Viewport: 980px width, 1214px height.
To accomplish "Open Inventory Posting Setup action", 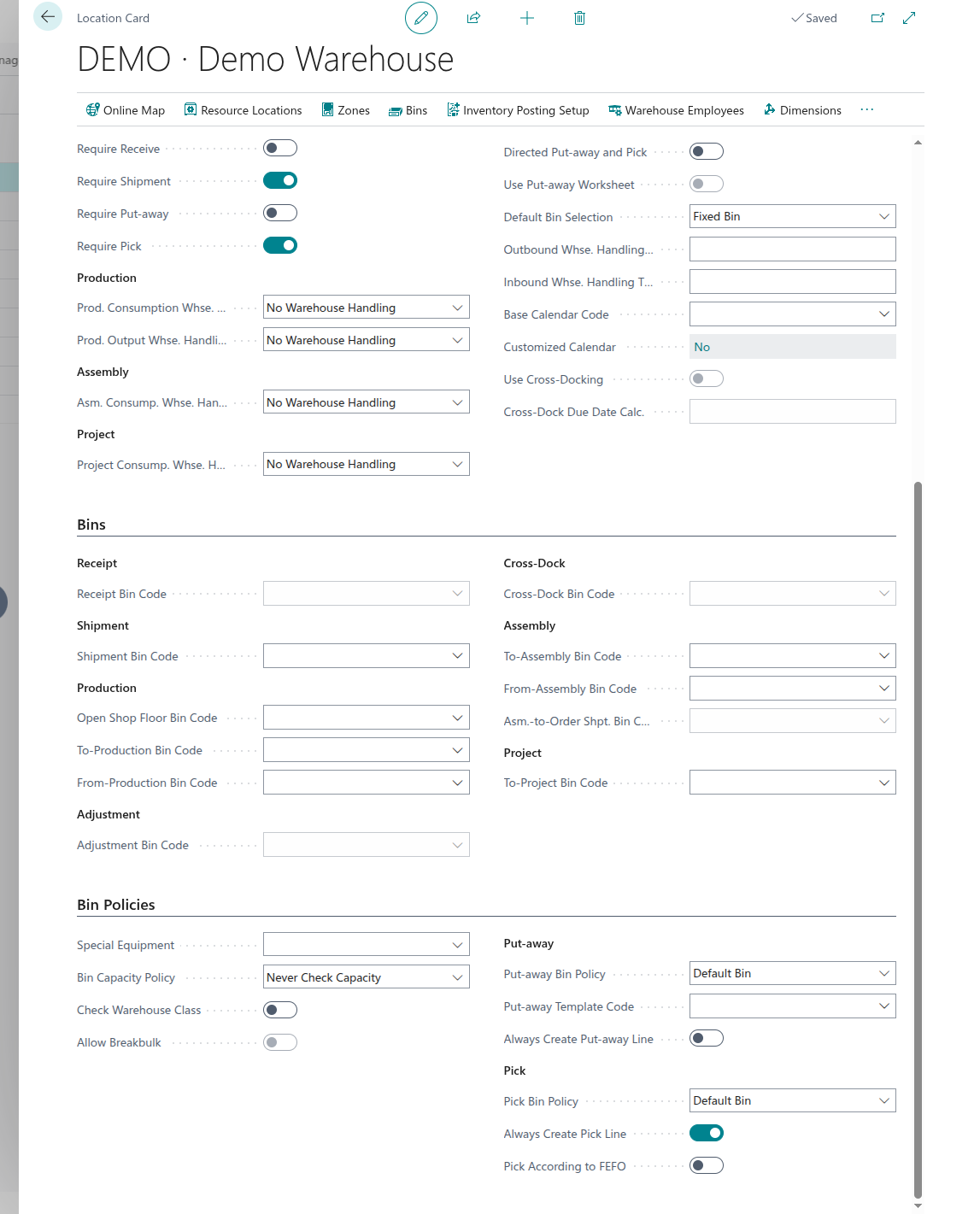I will tap(518, 110).
